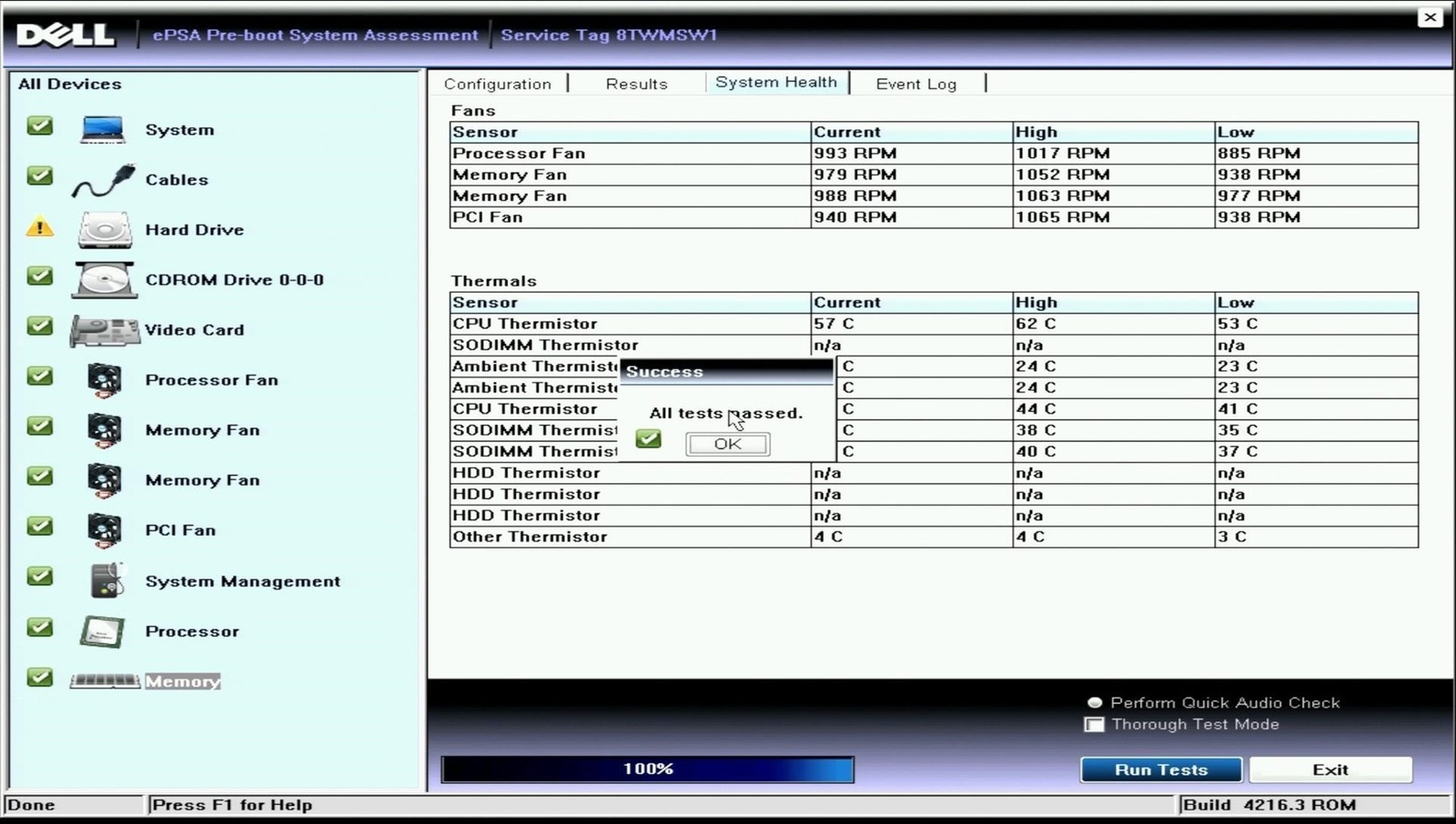
Task: Click the 1065 RPM high value
Action: point(1063,217)
